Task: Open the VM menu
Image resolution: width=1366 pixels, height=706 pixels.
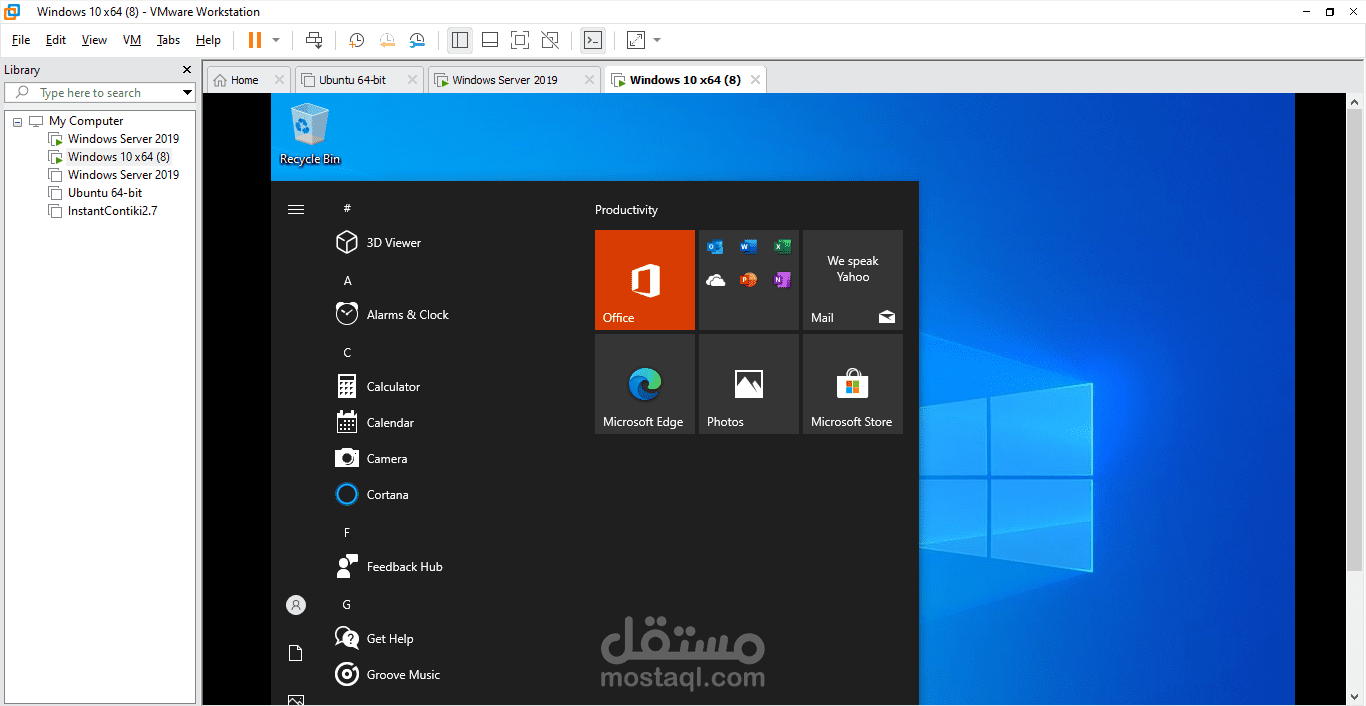Action: tap(132, 40)
